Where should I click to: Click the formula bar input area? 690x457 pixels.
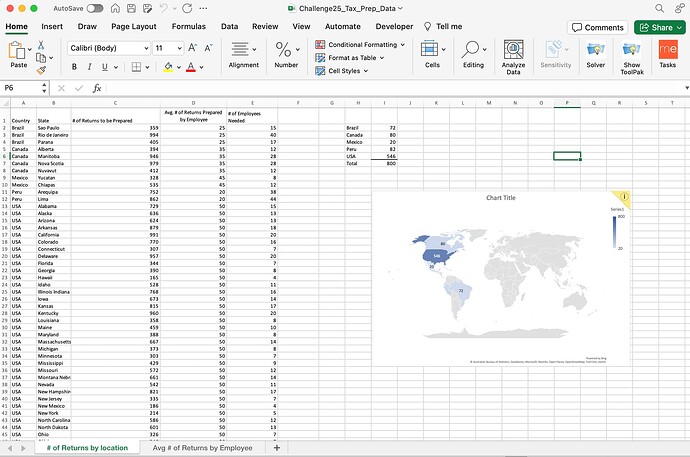tap(394, 88)
